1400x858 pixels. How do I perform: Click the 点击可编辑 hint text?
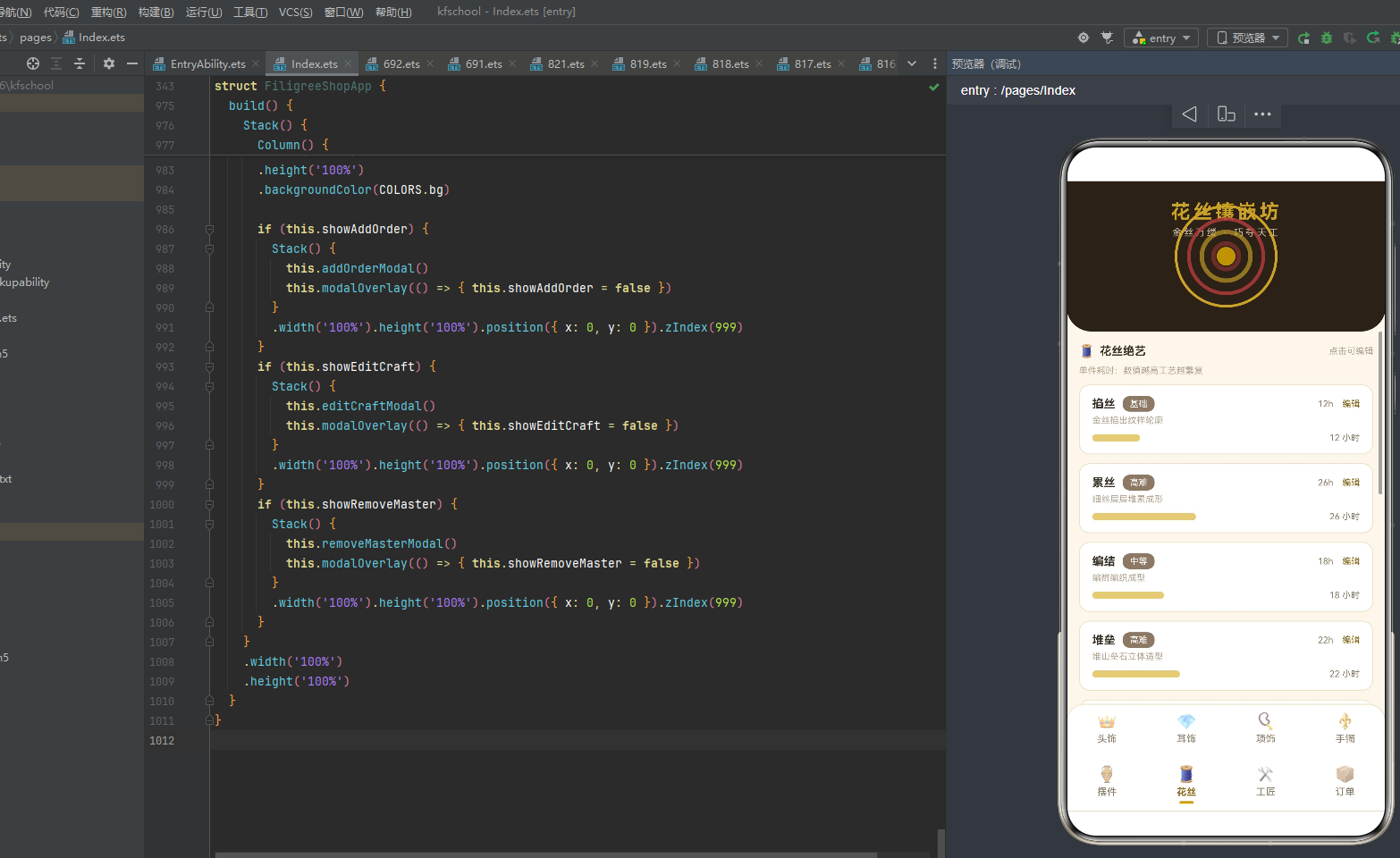click(x=1350, y=351)
